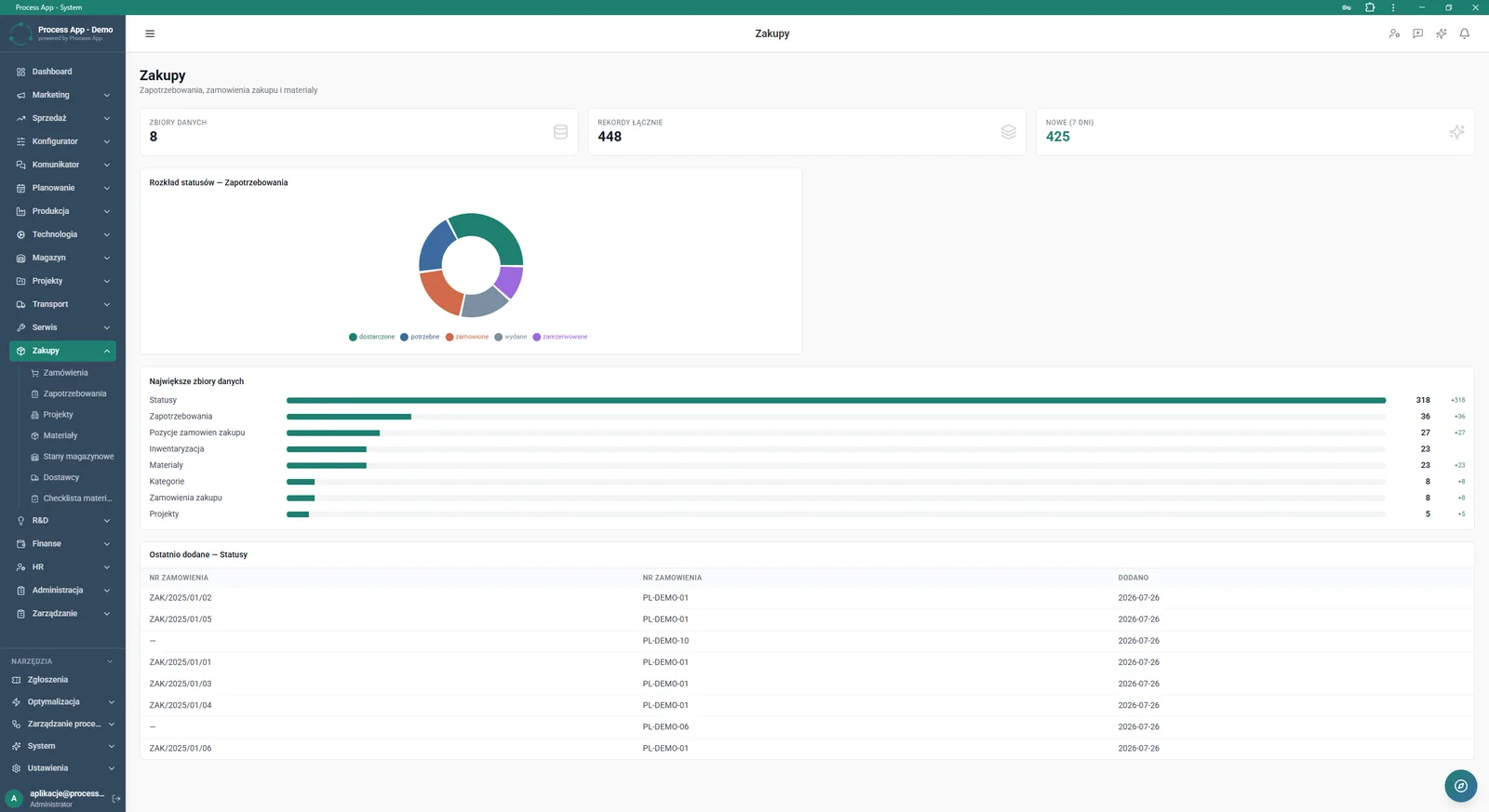This screenshot has width=1489, height=812.
Task: Click the PL-DEMO-06 table cell
Action: tap(665, 726)
